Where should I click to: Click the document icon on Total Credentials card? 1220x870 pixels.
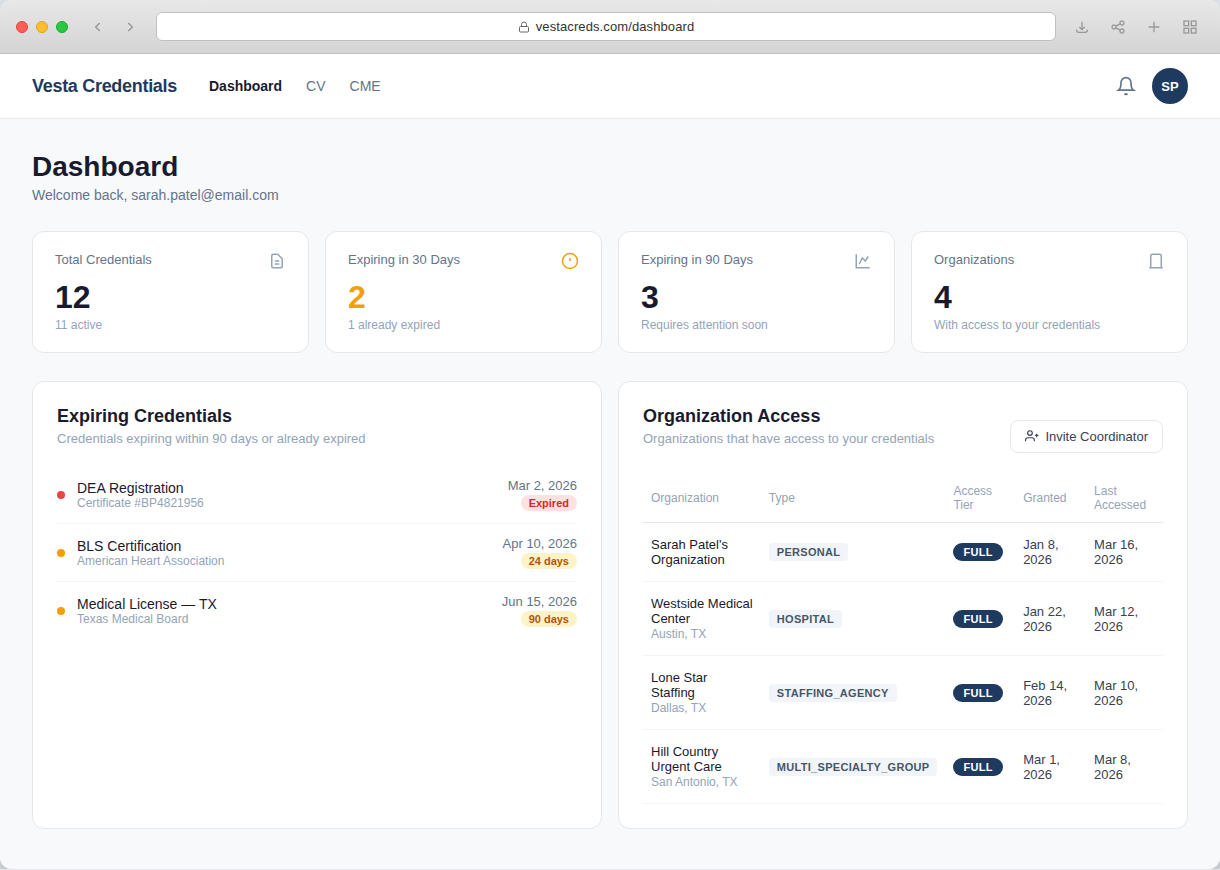[x=277, y=261]
